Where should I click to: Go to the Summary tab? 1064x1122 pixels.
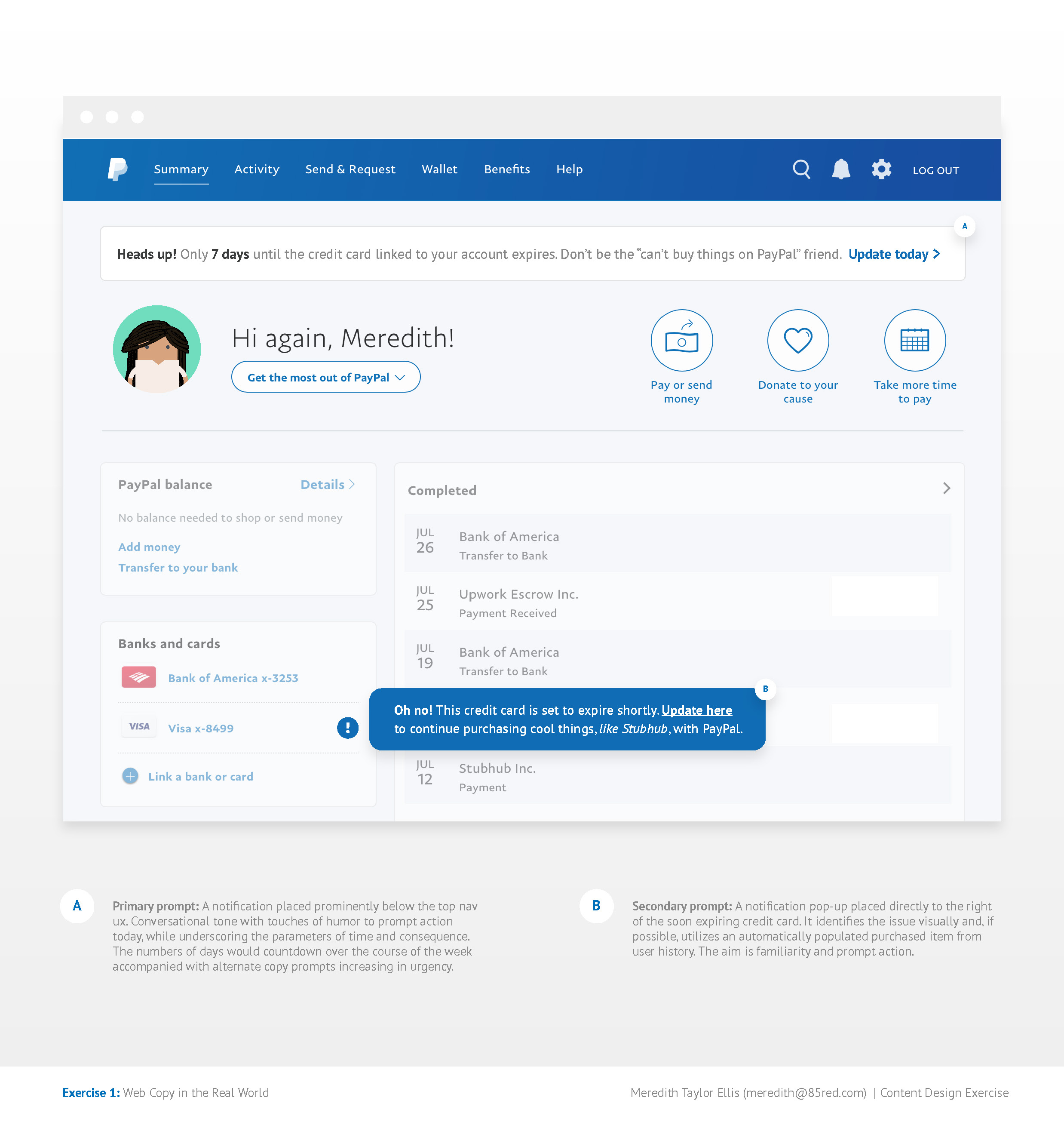pyautogui.click(x=181, y=169)
